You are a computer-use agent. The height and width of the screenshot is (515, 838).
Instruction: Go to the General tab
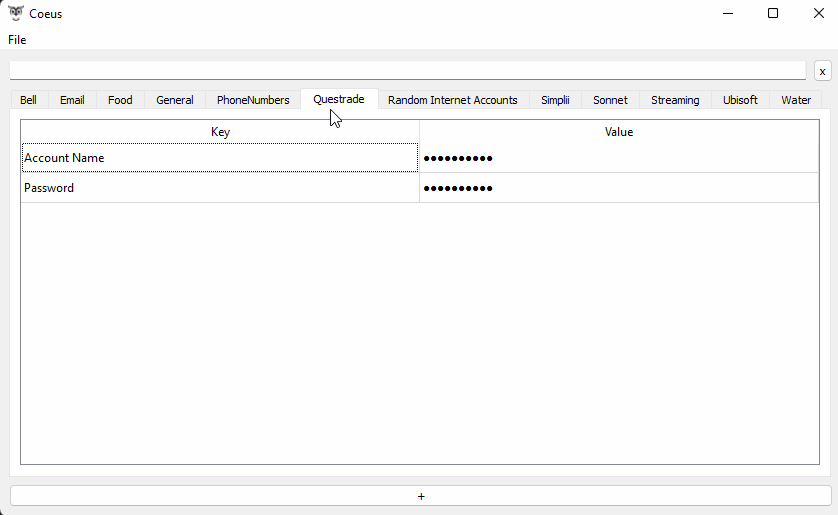(175, 100)
